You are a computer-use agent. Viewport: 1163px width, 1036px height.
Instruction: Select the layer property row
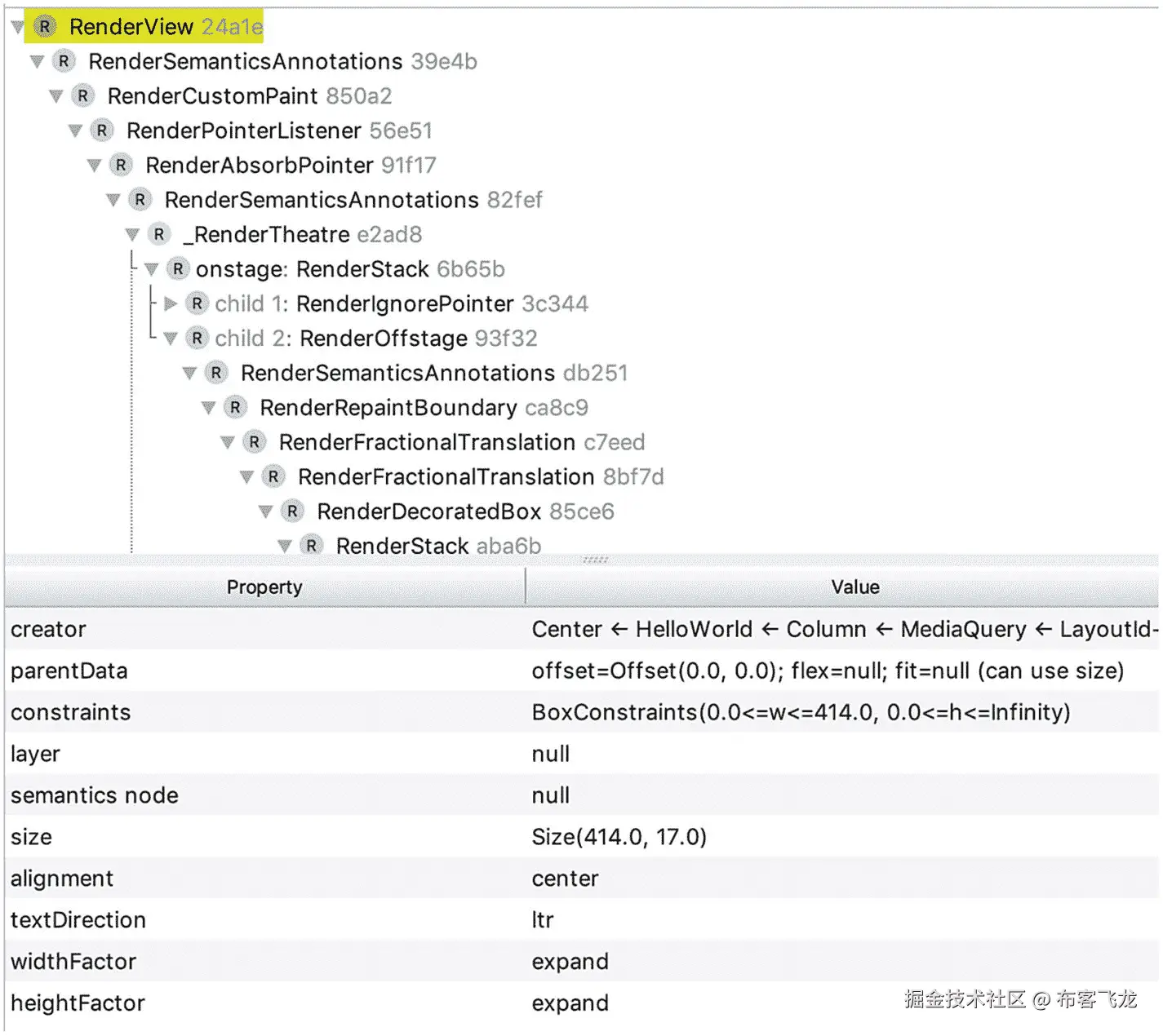click(x=581, y=754)
